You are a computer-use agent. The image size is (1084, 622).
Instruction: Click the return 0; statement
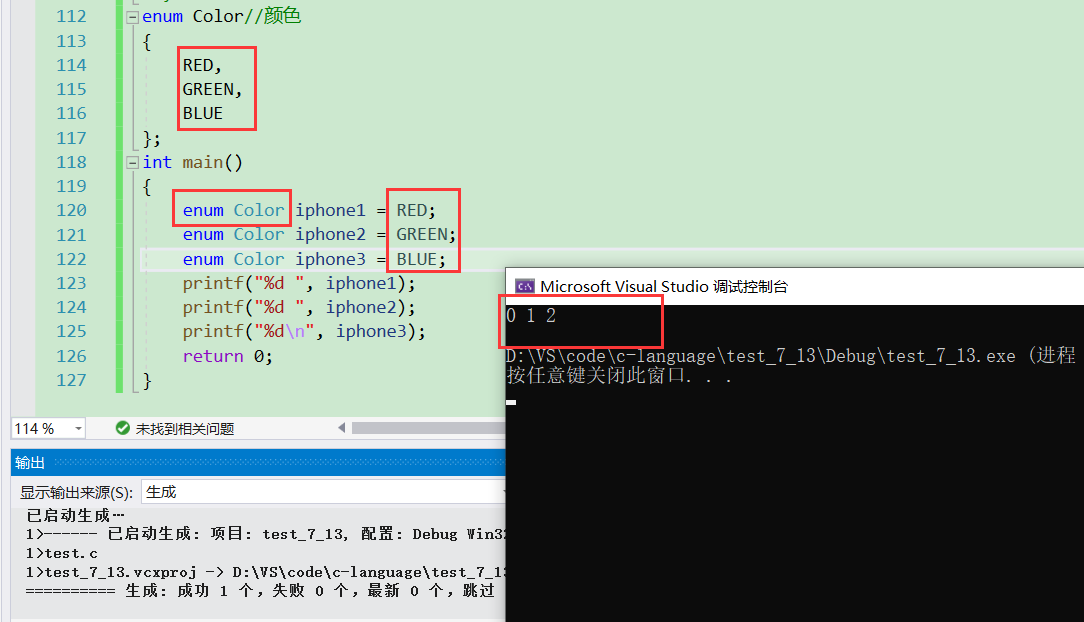(227, 356)
